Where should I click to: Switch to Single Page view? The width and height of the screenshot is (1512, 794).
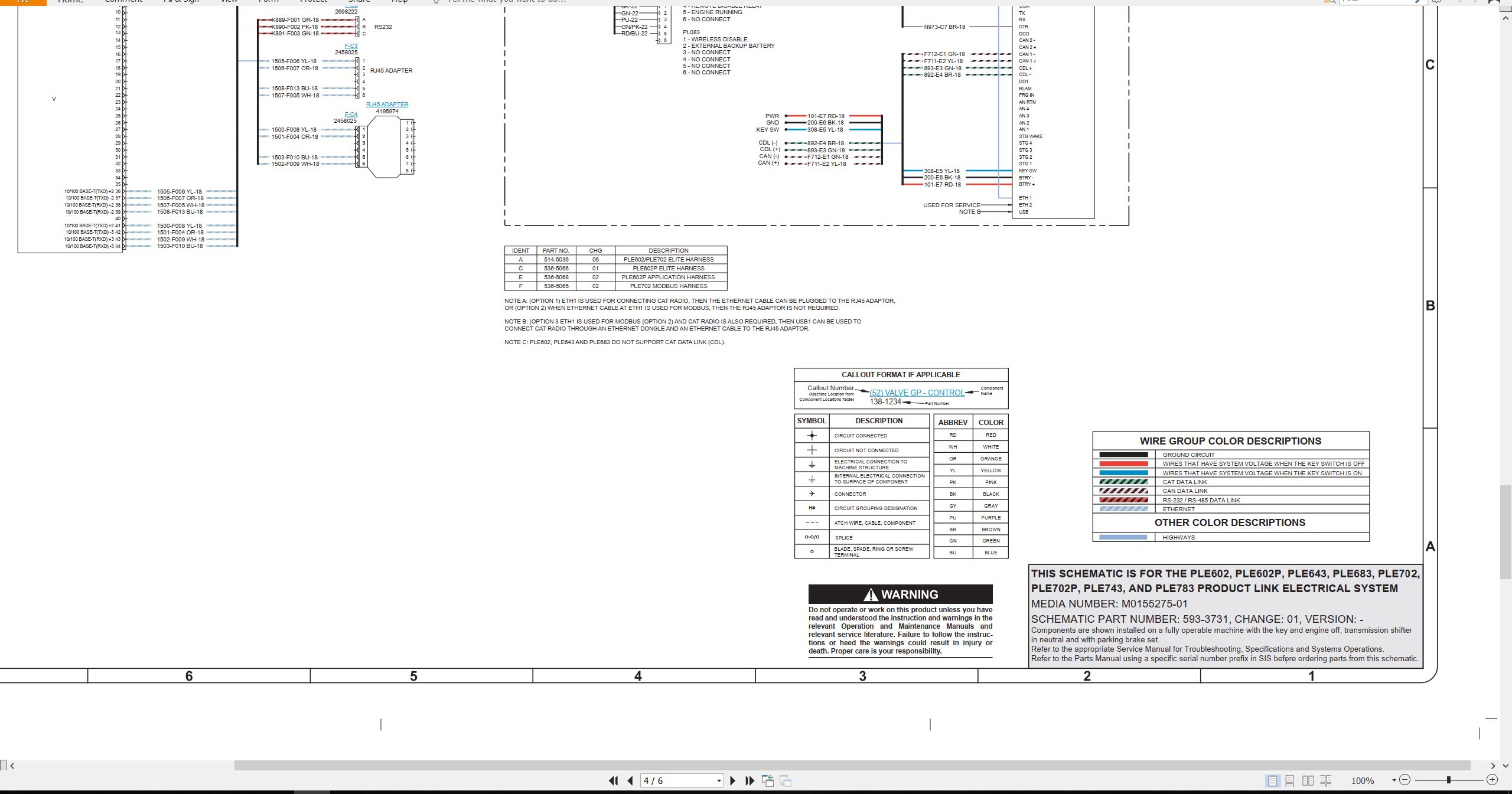tap(1272, 780)
